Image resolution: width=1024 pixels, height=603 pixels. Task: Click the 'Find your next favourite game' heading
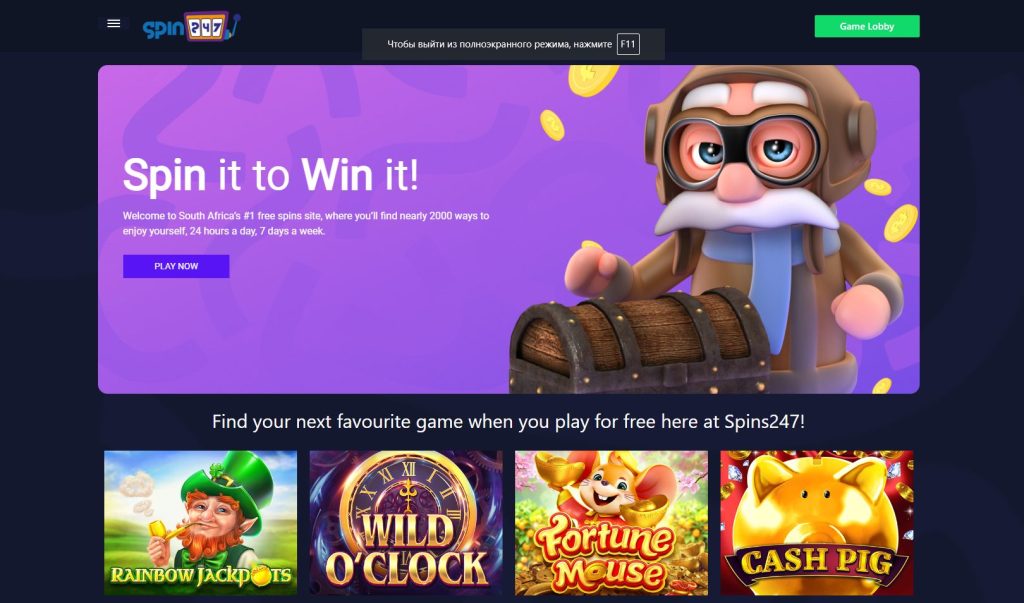[508, 421]
